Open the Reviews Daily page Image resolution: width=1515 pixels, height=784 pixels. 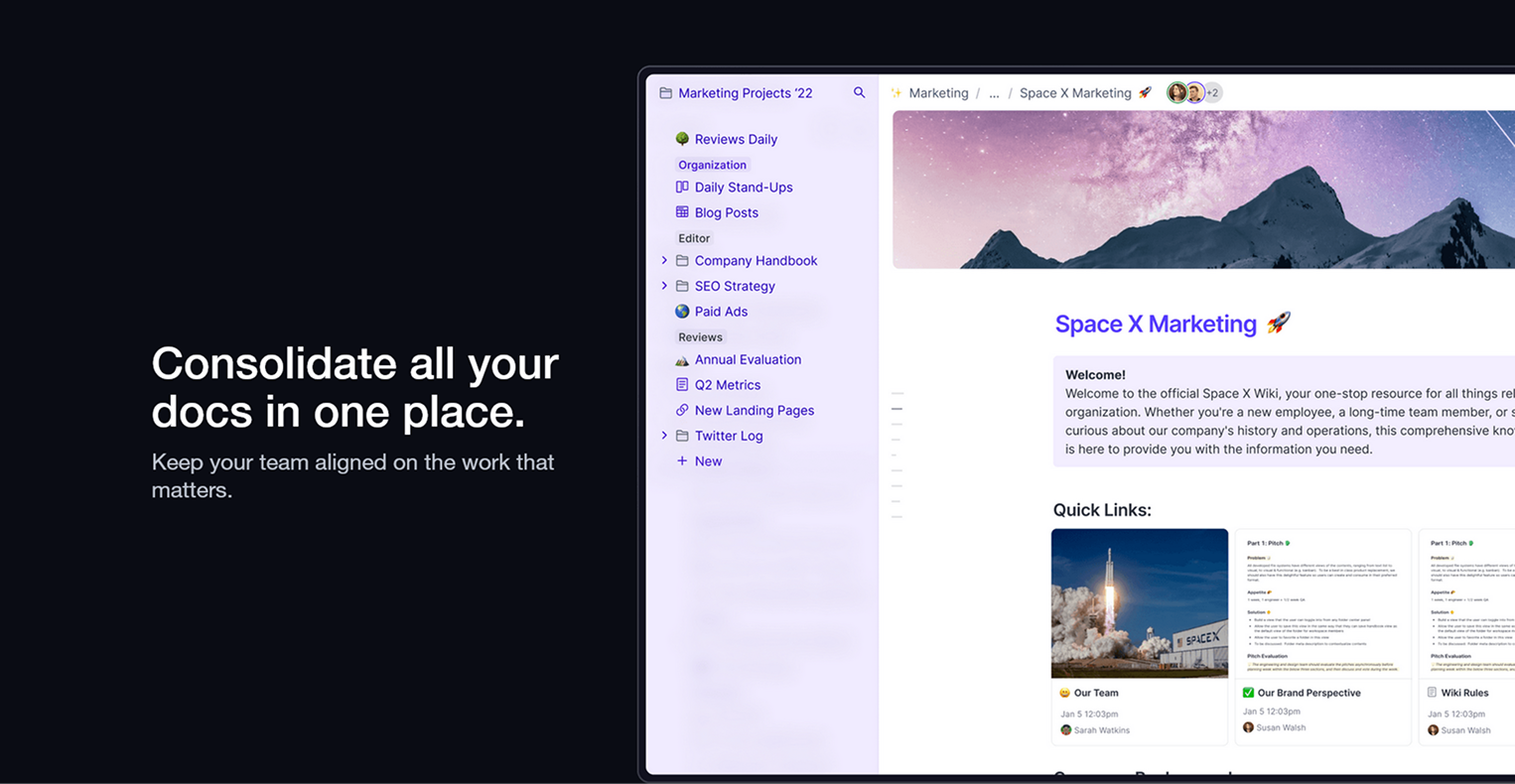point(736,139)
